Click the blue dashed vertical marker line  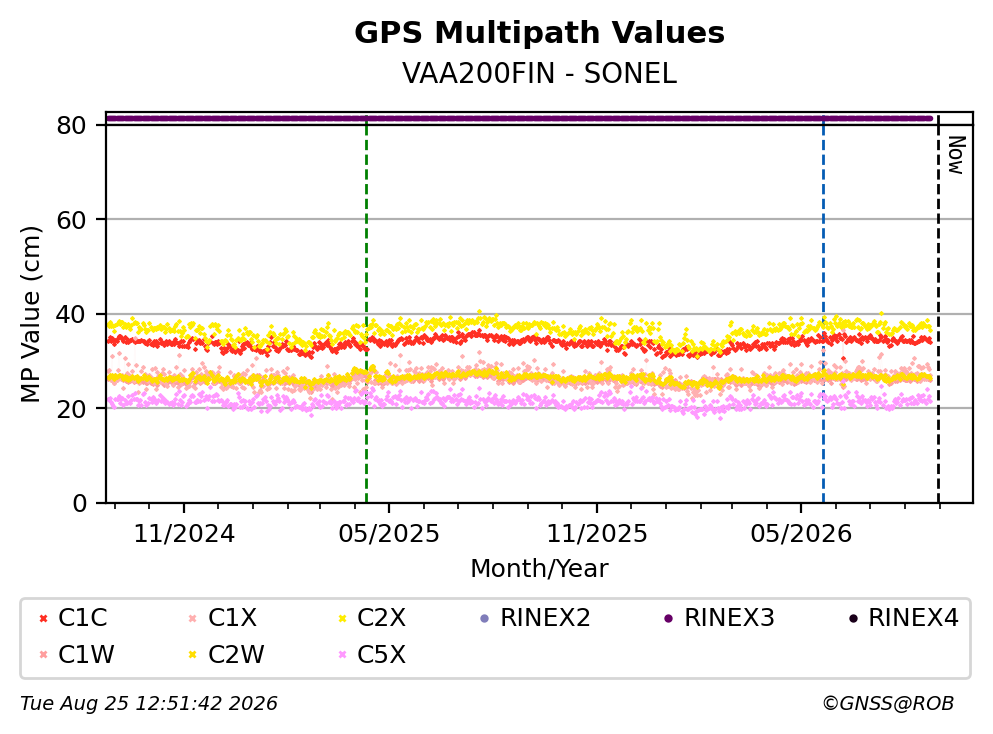click(823, 310)
